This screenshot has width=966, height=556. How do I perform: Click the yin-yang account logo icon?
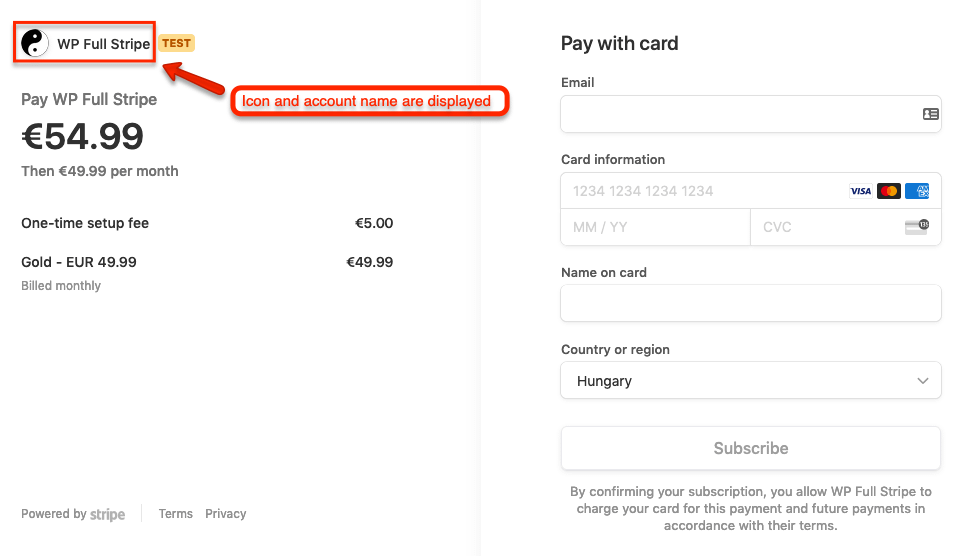pos(35,43)
